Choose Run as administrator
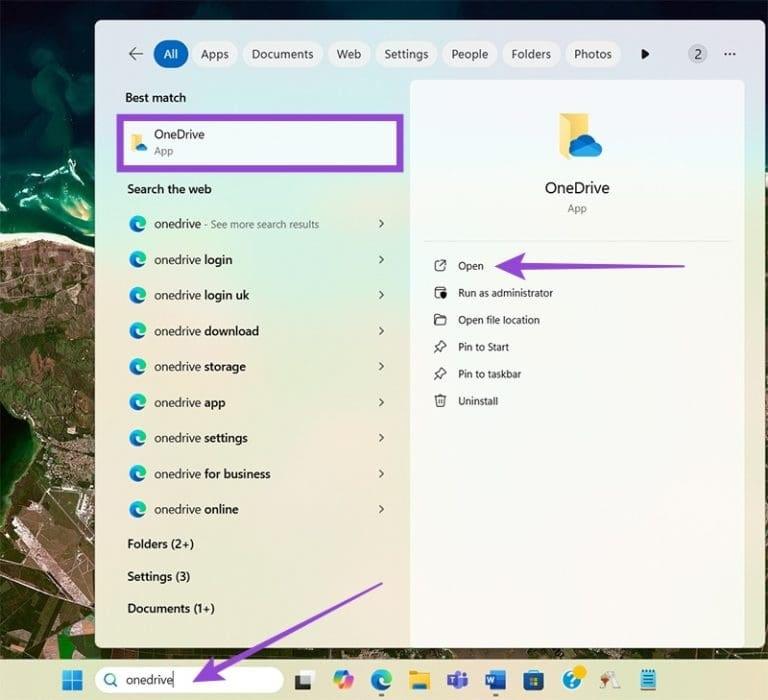The width and height of the screenshot is (768, 700). pos(505,293)
